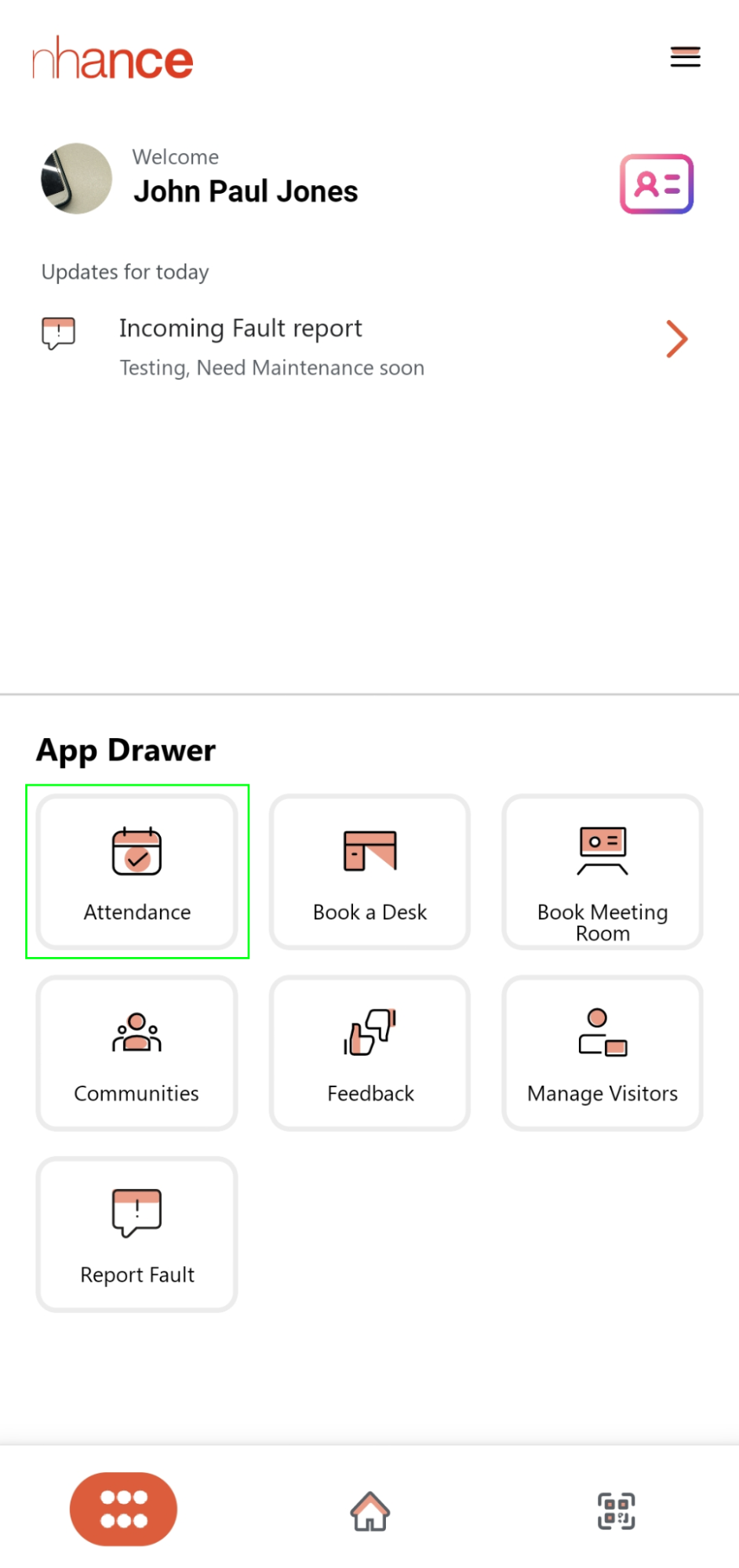Select the App Drawer tab in bottom bar
This screenshot has height=1568, width=739.
click(123, 1509)
